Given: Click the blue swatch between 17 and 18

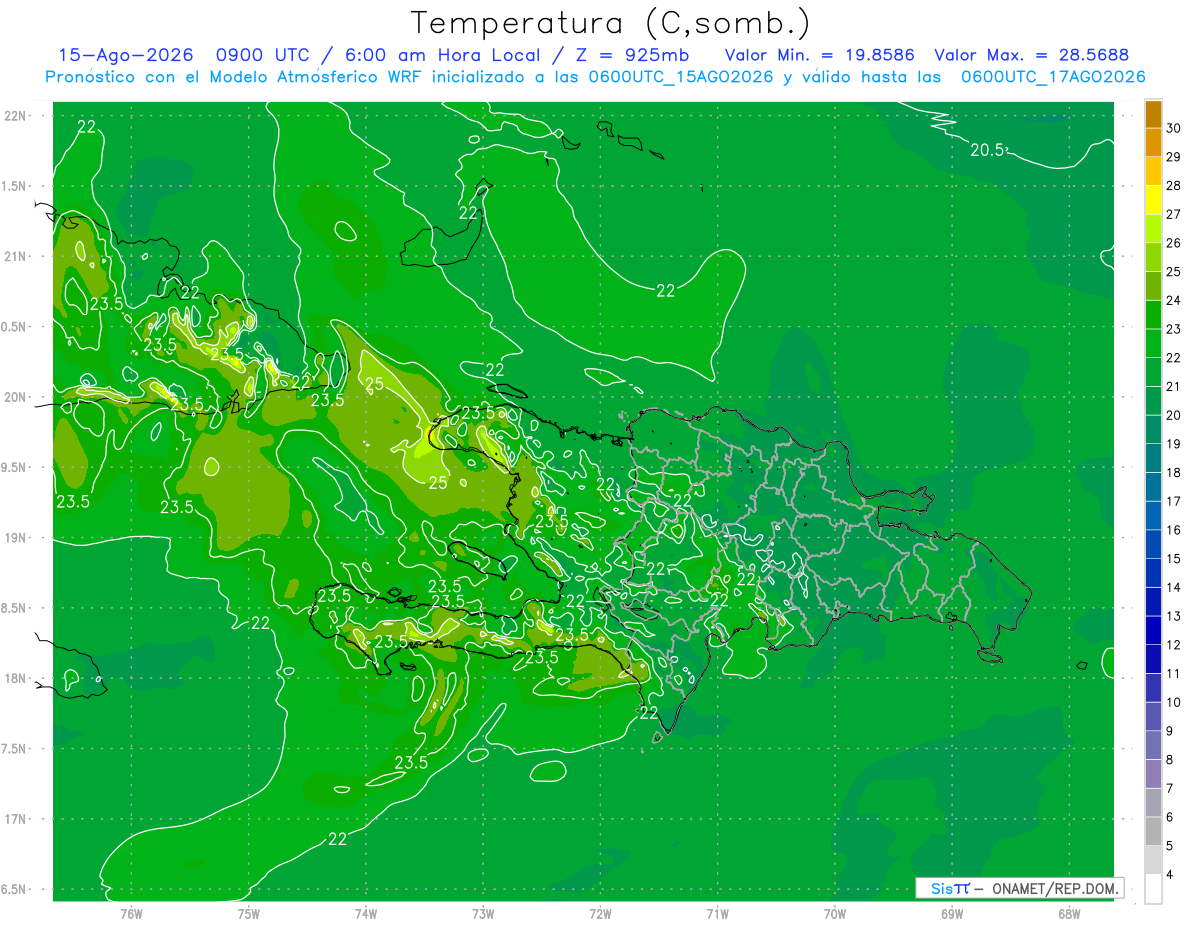Looking at the screenshot, I should (1153, 487).
